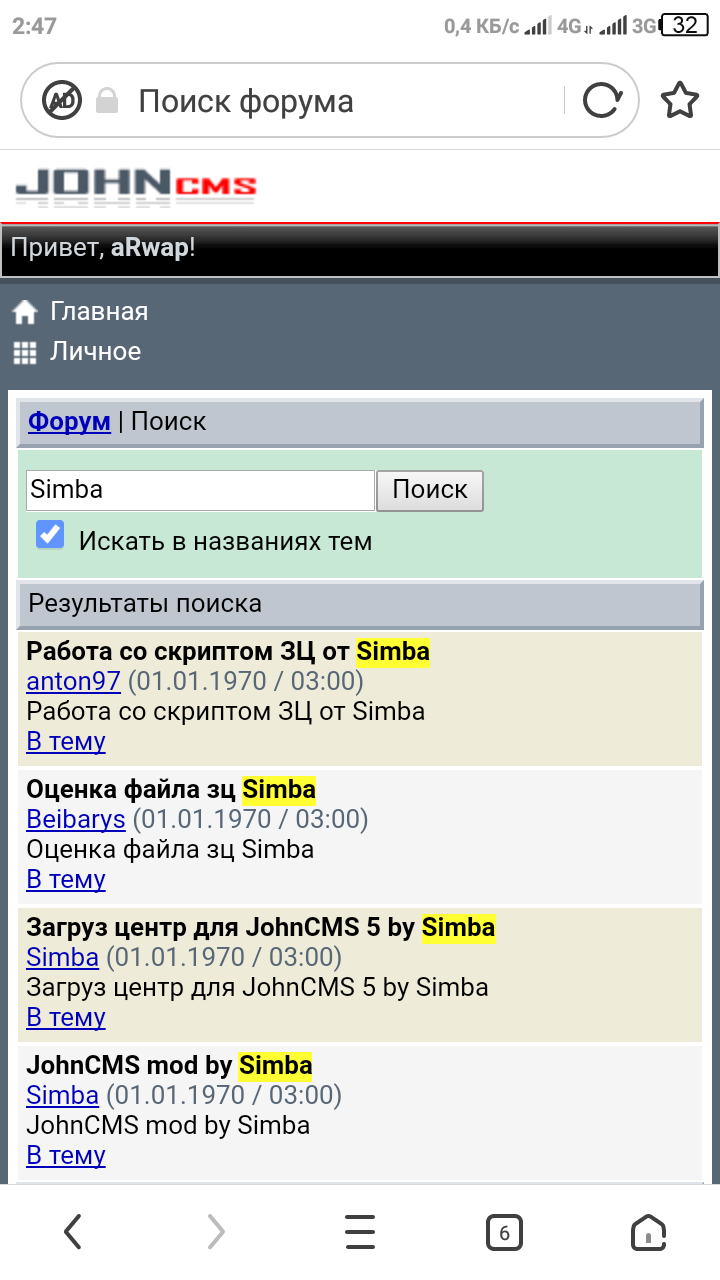
Task: Open the Личное menu item
Action: point(95,351)
